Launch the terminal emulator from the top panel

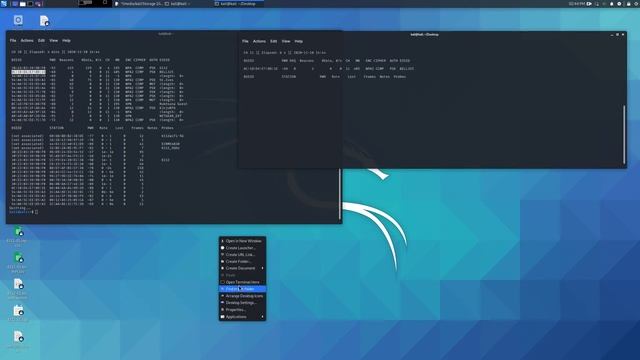[30, 4]
